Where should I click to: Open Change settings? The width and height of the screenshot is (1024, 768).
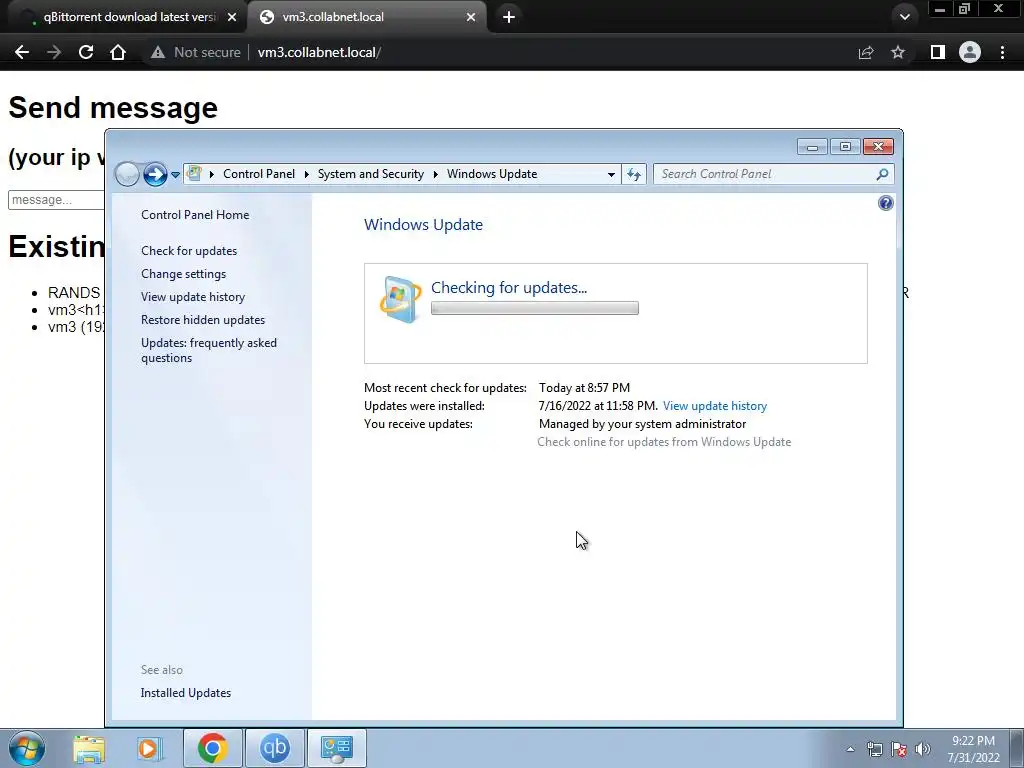pyautogui.click(x=184, y=274)
